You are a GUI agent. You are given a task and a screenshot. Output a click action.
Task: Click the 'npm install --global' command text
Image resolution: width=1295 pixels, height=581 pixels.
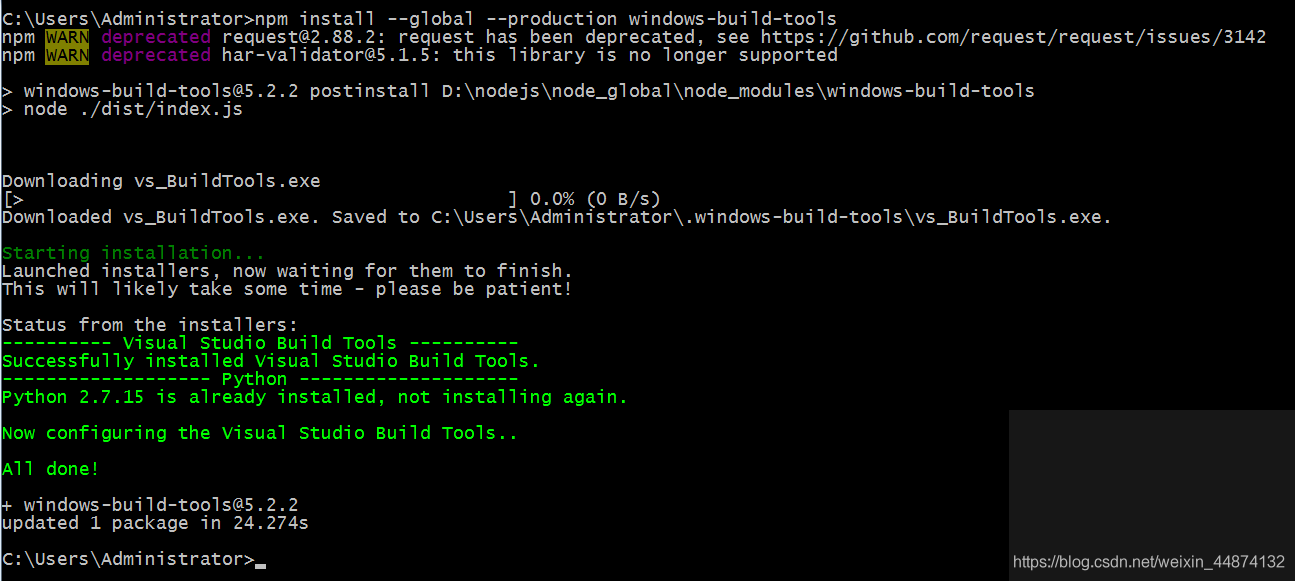click(365, 19)
